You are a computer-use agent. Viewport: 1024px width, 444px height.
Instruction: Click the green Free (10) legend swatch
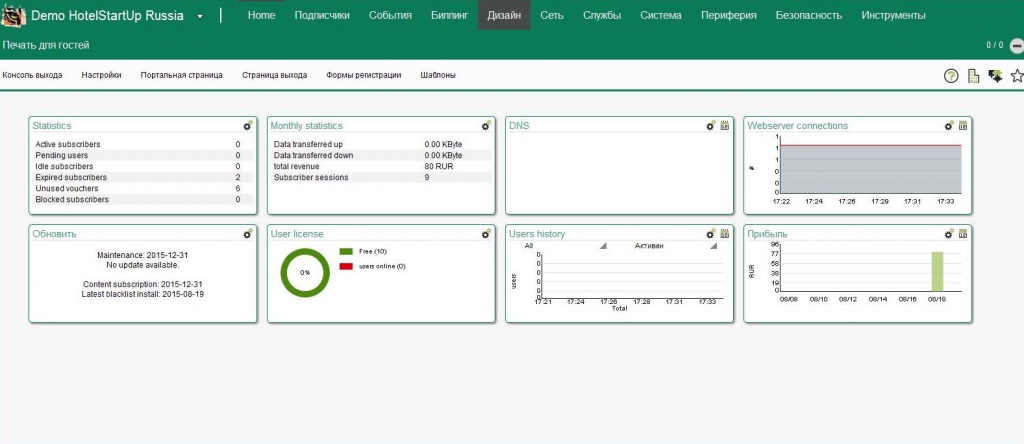(x=346, y=251)
